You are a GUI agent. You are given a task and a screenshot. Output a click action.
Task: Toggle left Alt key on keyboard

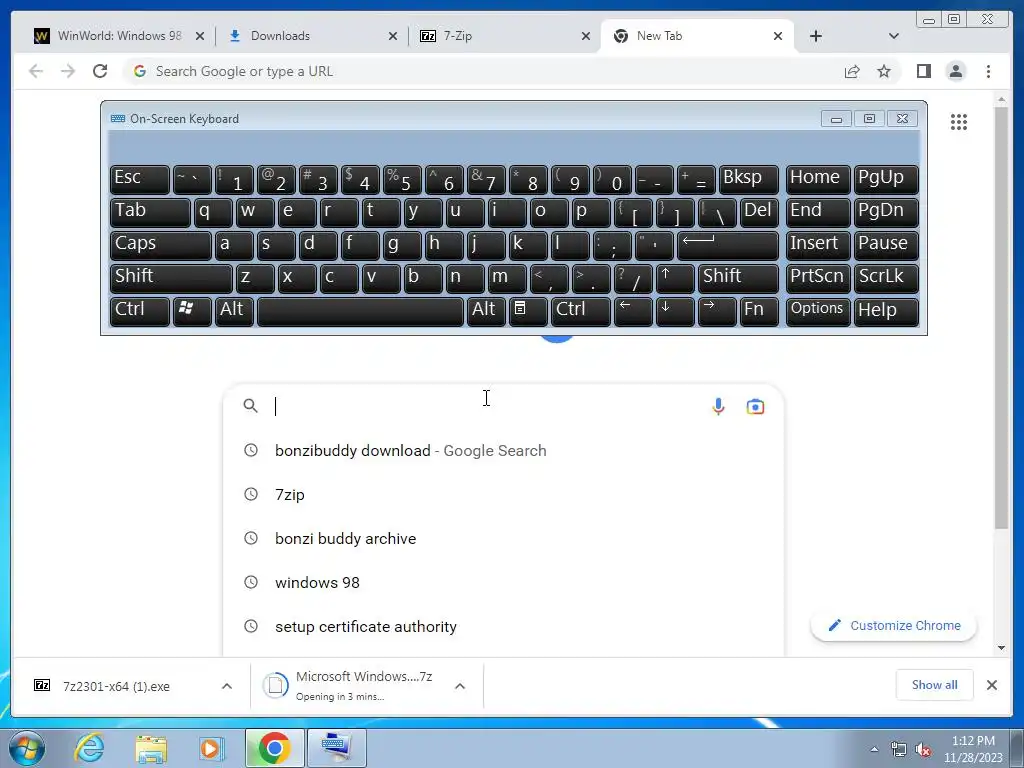point(234,312)
